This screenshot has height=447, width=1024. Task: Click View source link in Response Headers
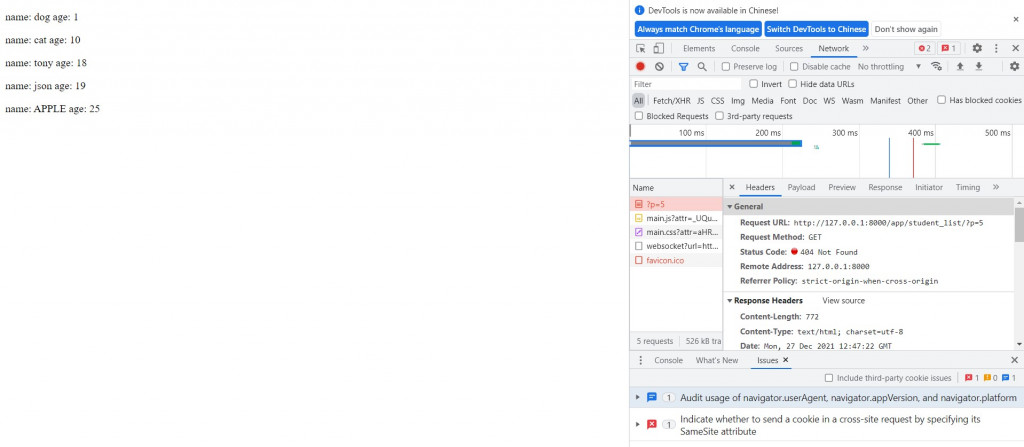click(843, 301)
